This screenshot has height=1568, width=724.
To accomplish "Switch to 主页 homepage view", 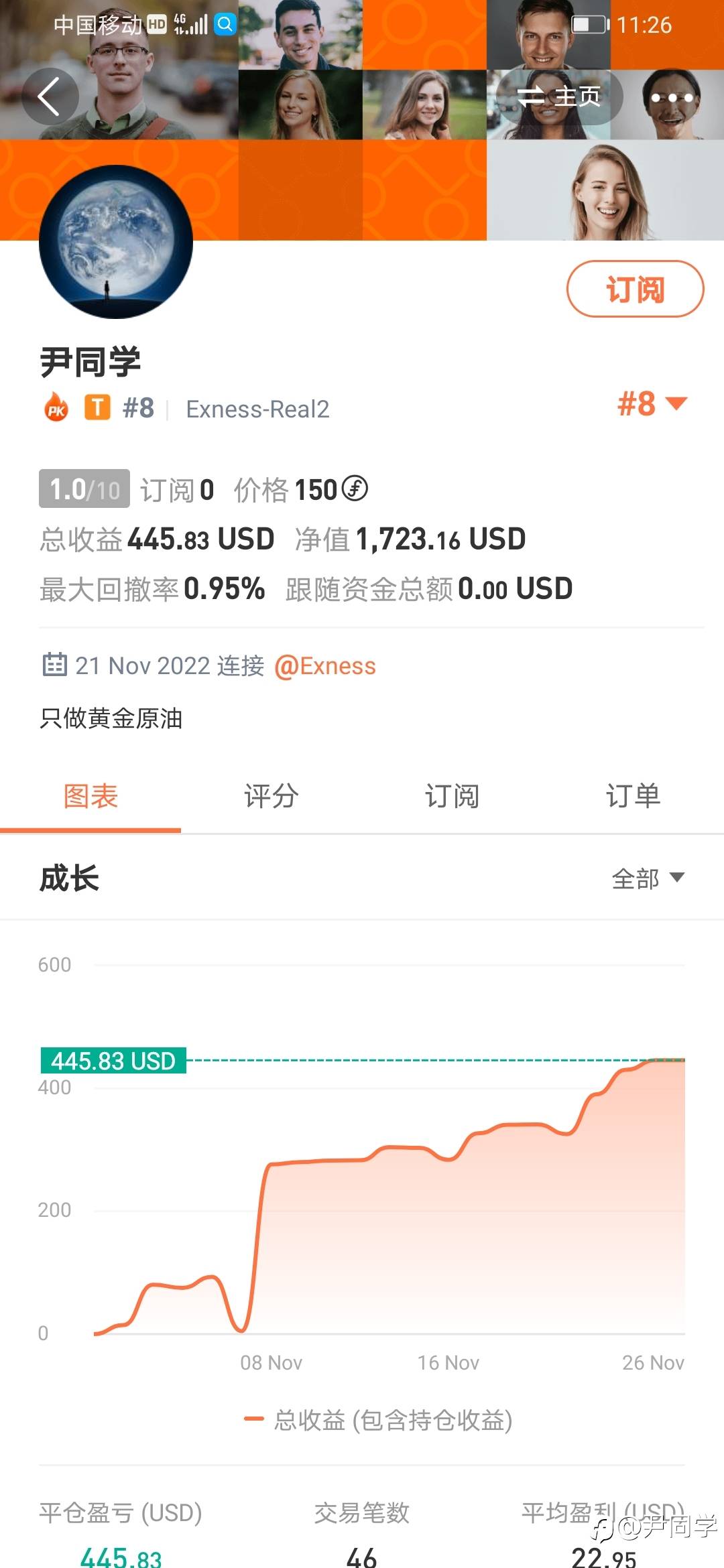I will [x=559, y=97].
